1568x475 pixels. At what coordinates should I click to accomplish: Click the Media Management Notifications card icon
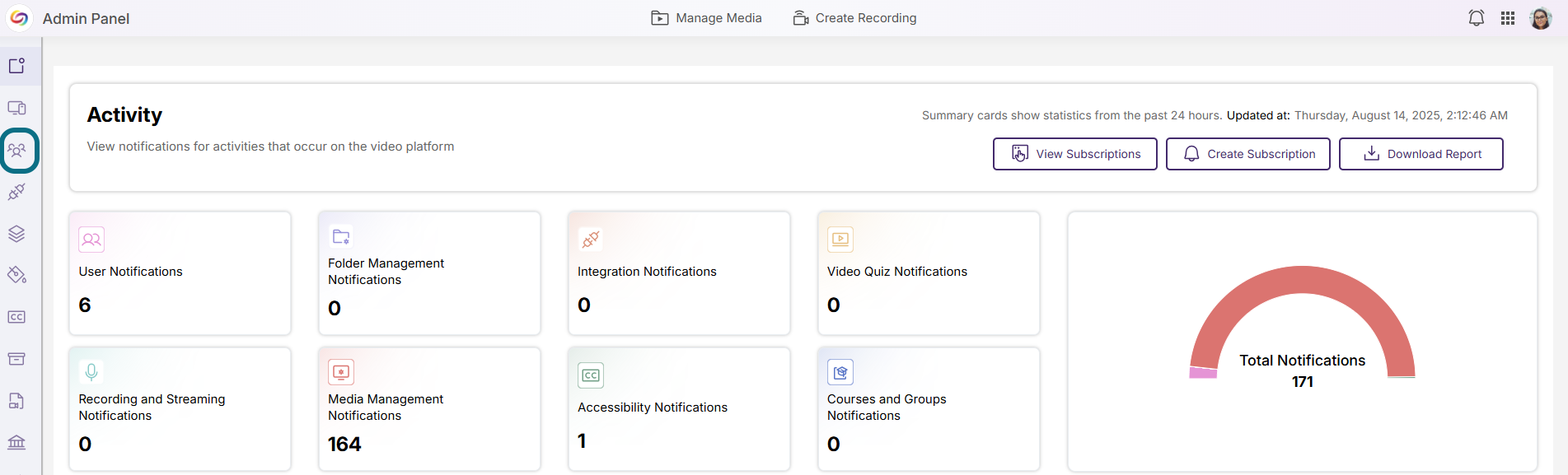click(x=341, y=372)
